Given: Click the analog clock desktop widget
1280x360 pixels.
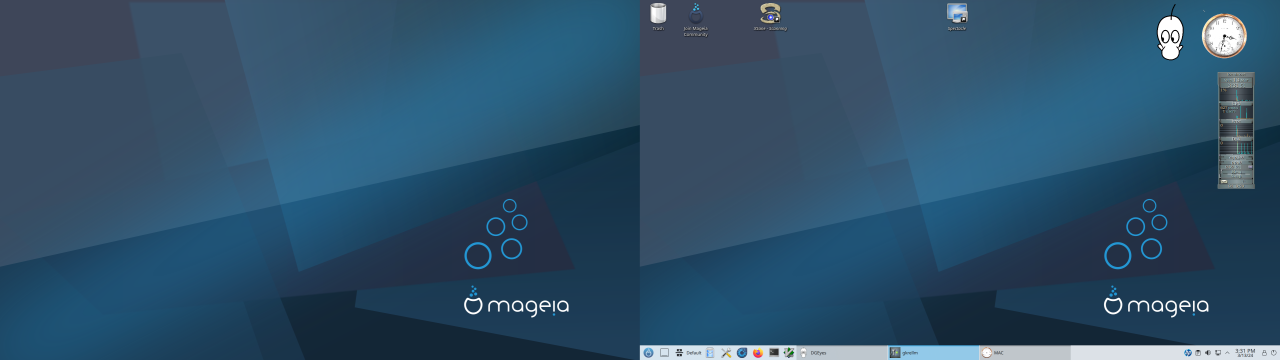Looking at the screenshot, I should pos(1224,36).
